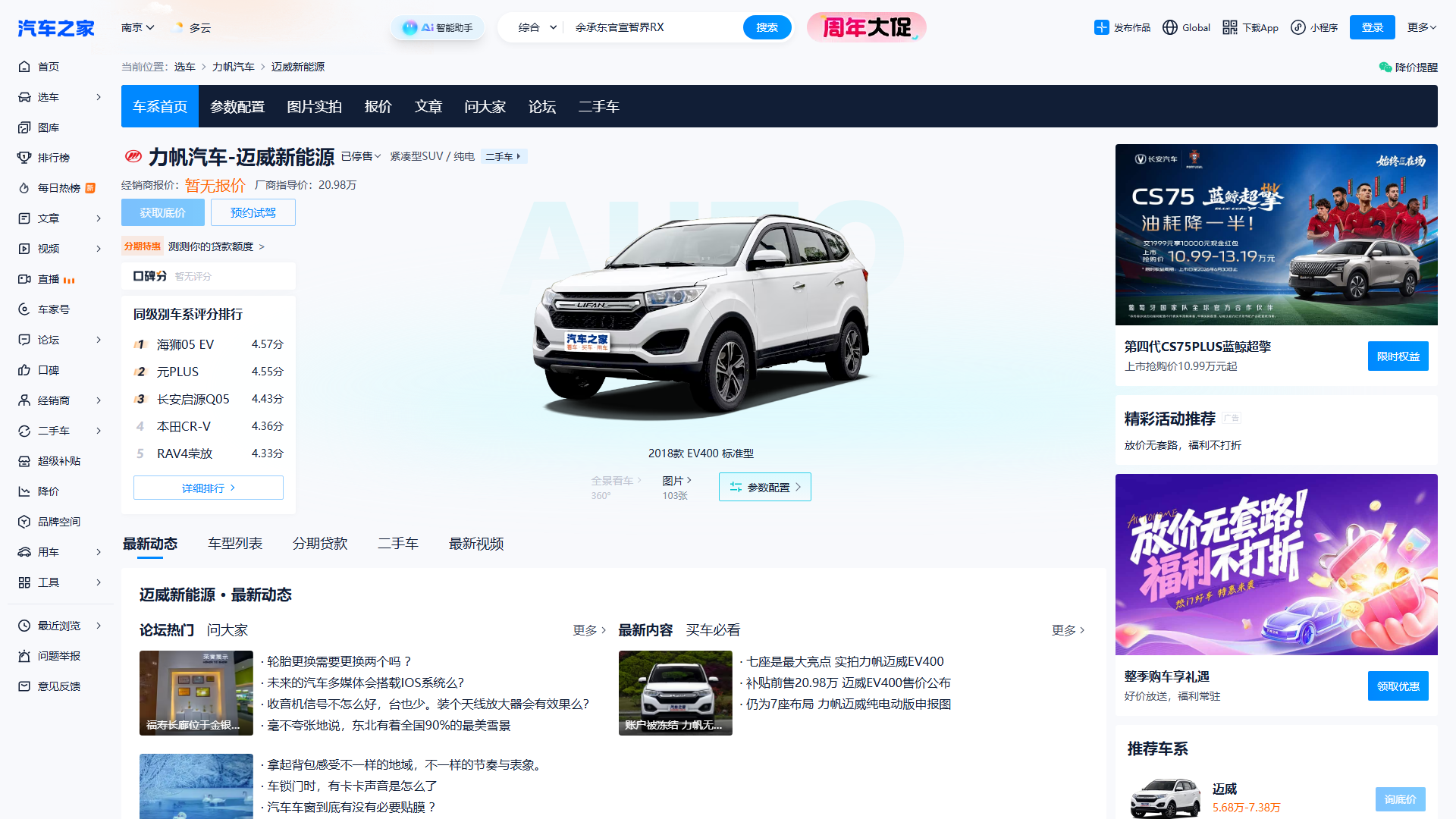Viewport: 1456px width, 819px height.
Task: Open the 首页 home icon in sidebar
Action: pos(24,67)
